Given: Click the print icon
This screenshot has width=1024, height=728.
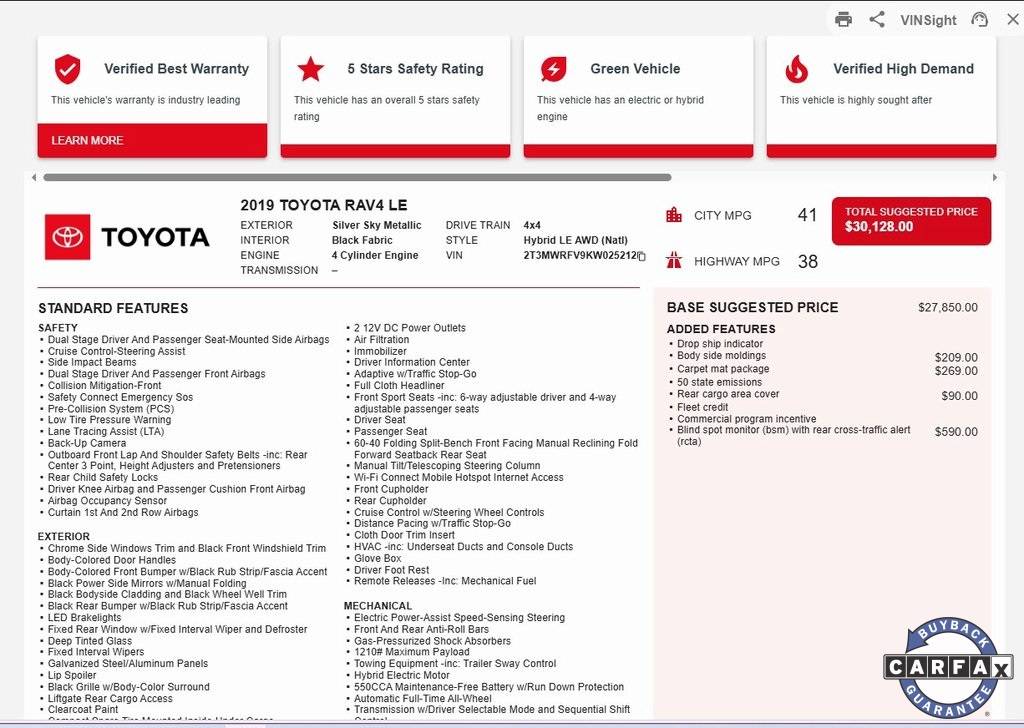Looking at the screenshot, I should [843, 20].
